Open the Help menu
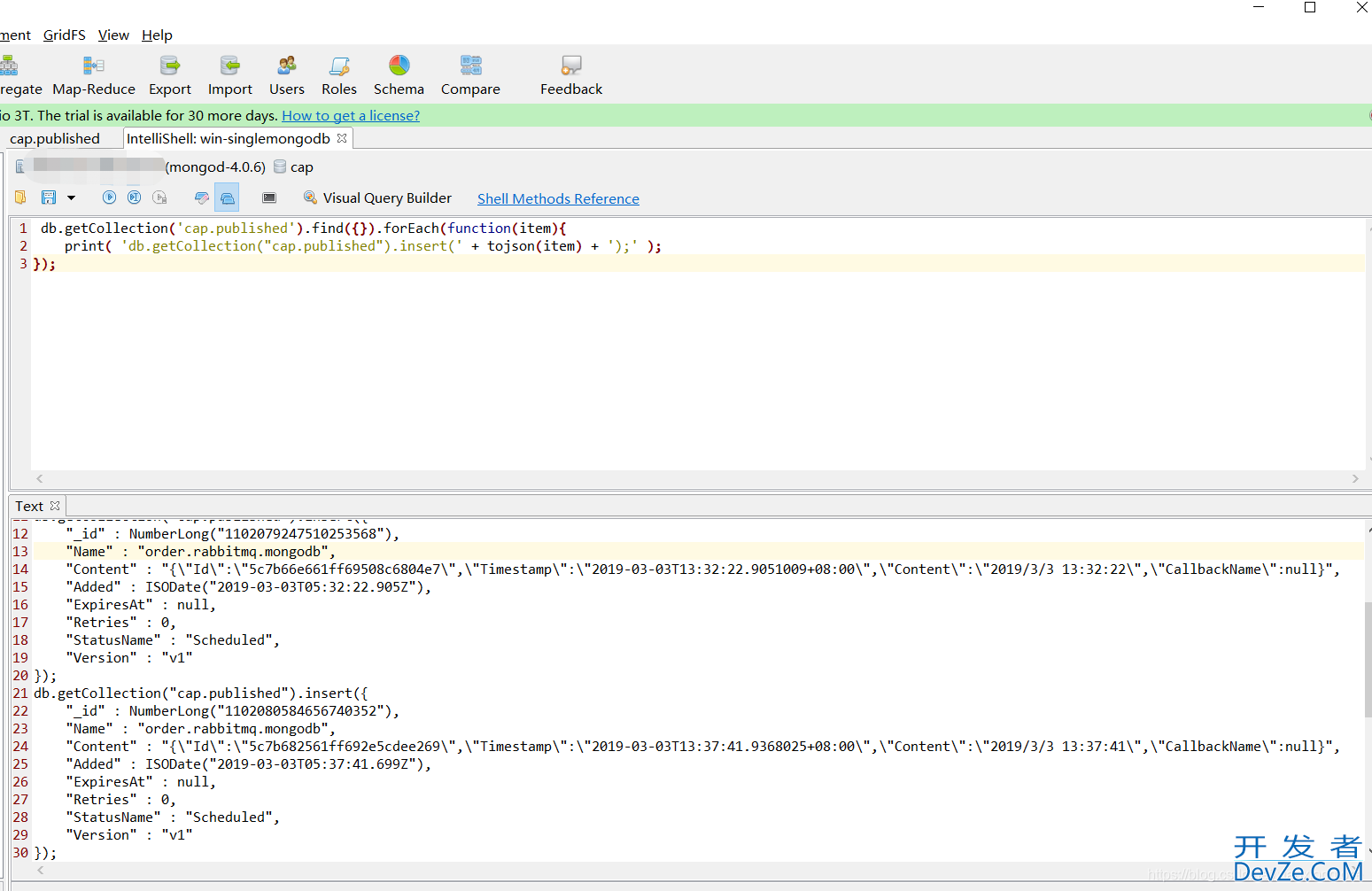This screenshot has width=1372, height=891. click(157, 35)
